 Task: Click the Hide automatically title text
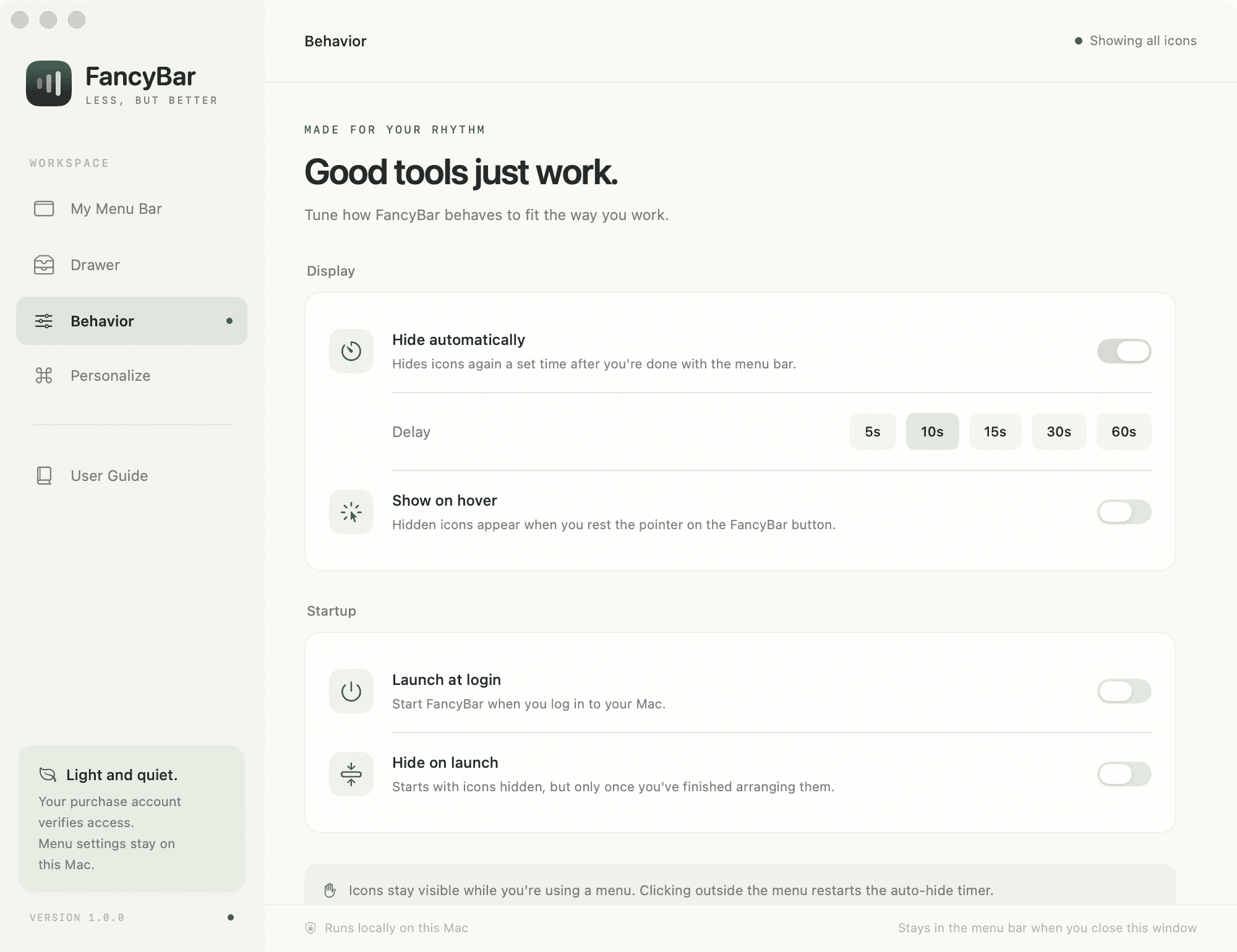point(458,339)
